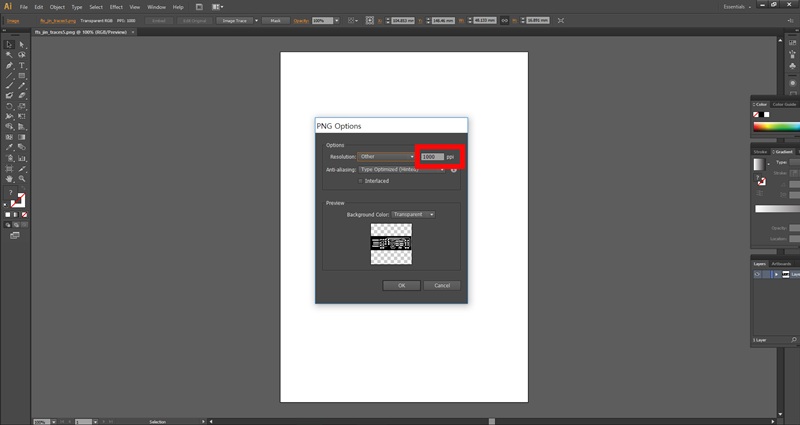The height and width of the screenshot is (425, 800).
Task: Select the Width tool
Action: click(x=9, y=116)
